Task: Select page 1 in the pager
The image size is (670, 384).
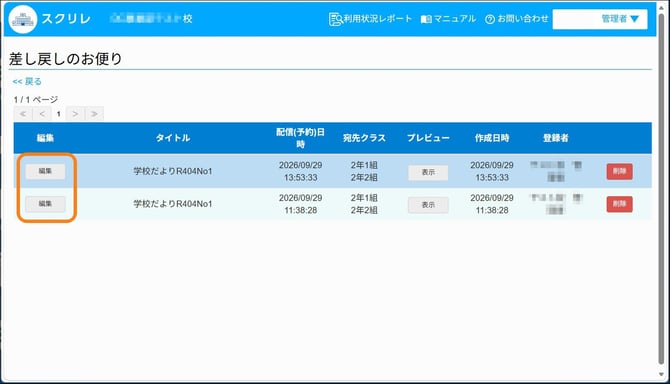Action: click(x=59, y=114)
